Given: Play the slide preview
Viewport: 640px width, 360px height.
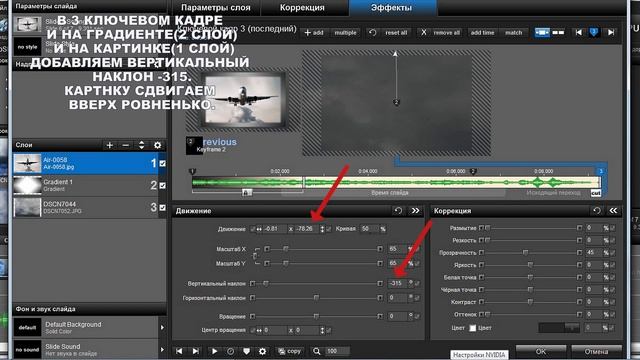Looking at the screenshot, I should (x=214, y=351).
